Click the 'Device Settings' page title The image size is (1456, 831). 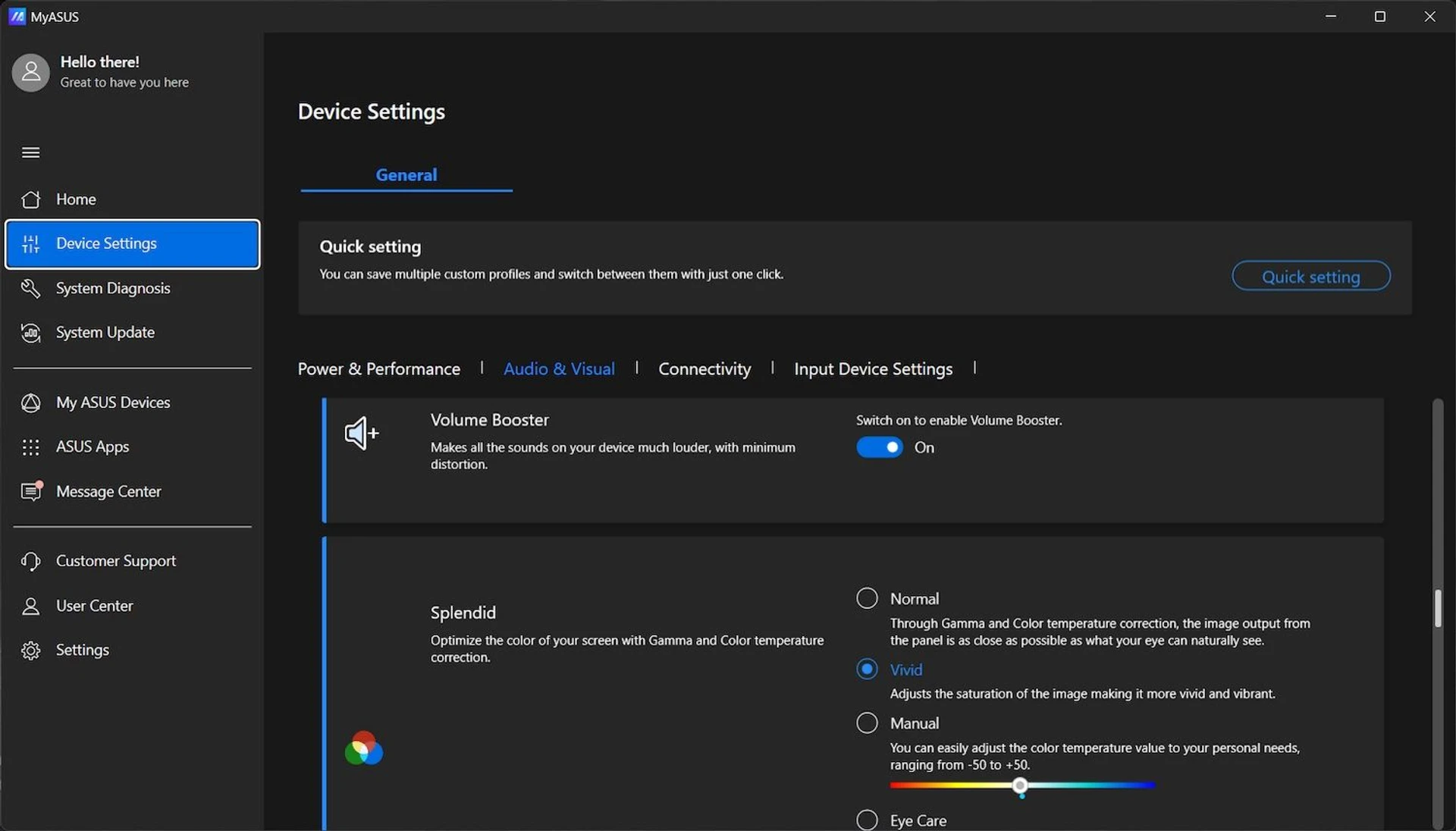coord(371,111)
